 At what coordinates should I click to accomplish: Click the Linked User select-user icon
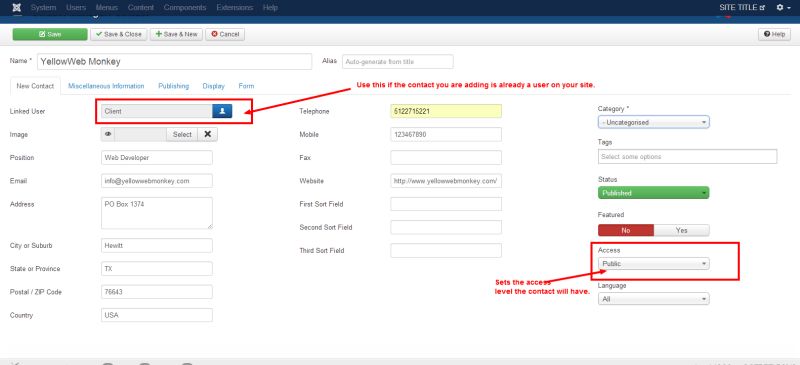point(222,111)
